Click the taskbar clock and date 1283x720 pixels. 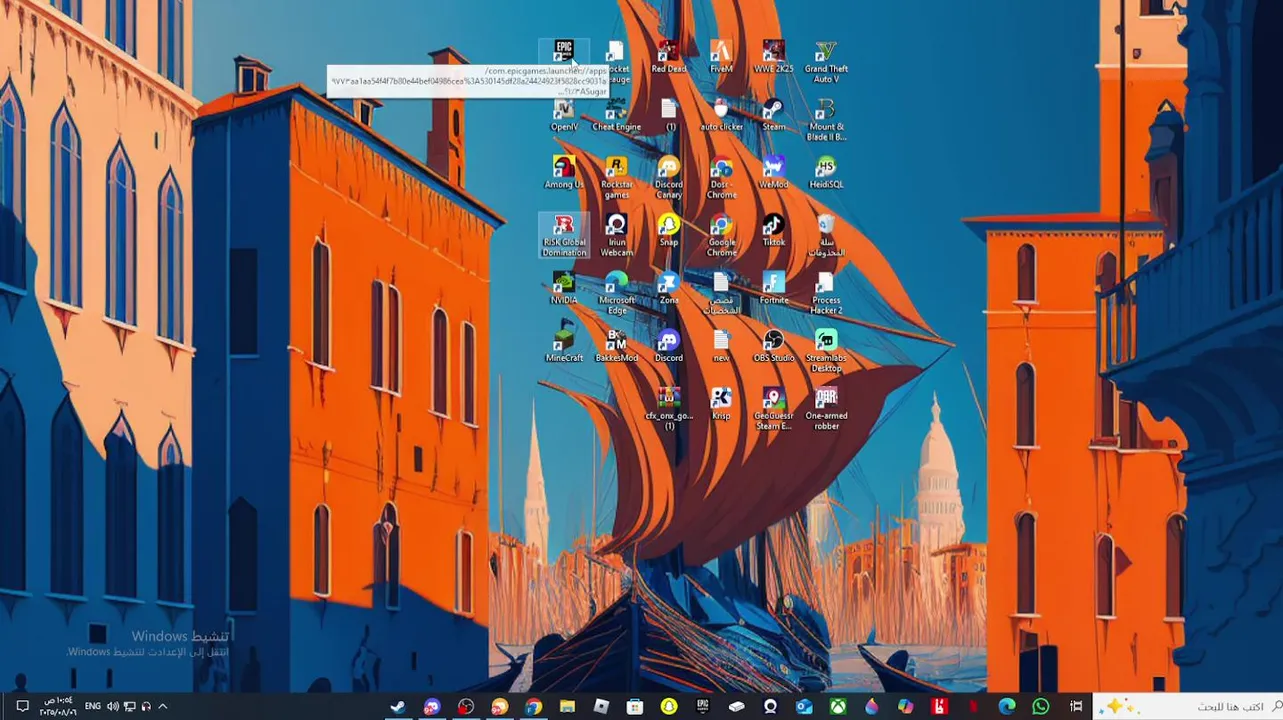click(x=58, y=706)
